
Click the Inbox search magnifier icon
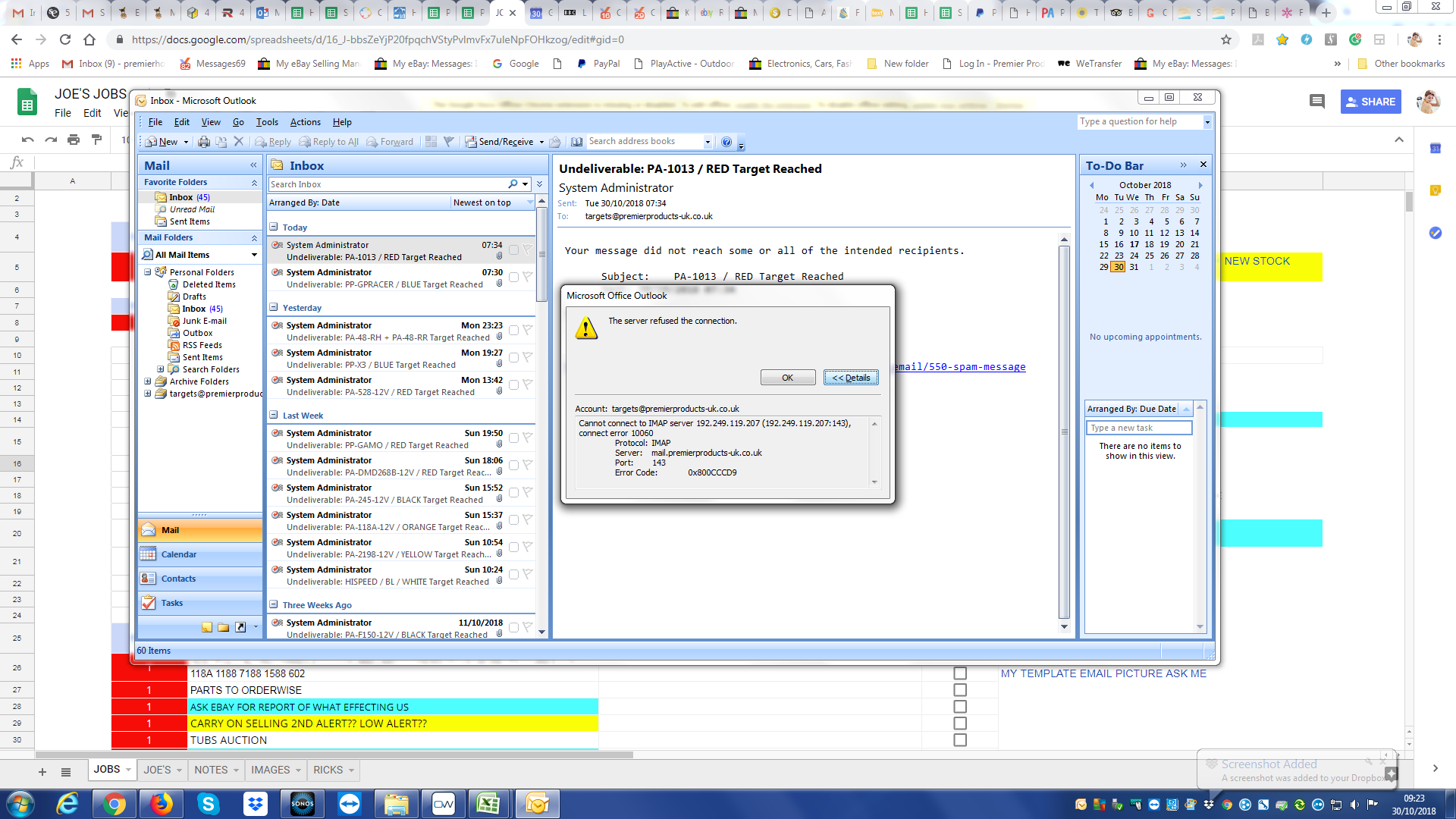click(513, 184)
